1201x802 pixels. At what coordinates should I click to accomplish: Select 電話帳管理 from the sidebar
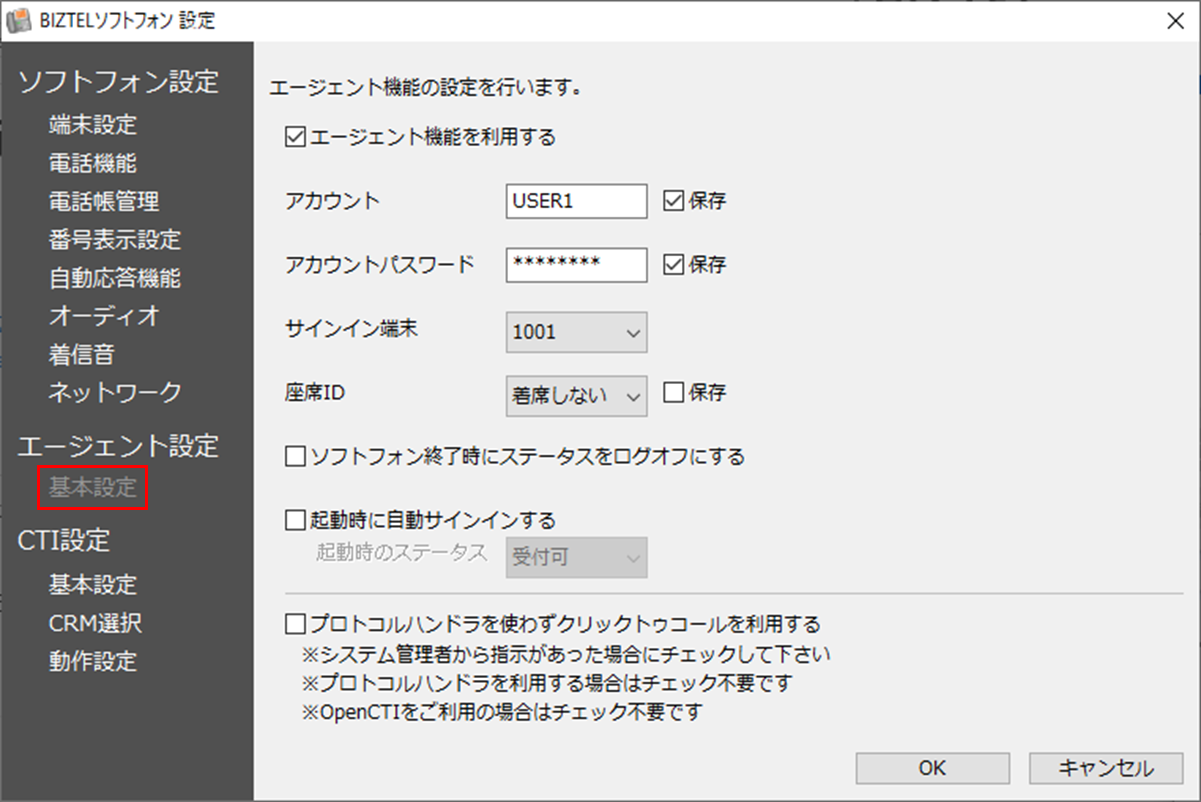tap(104, 201)
